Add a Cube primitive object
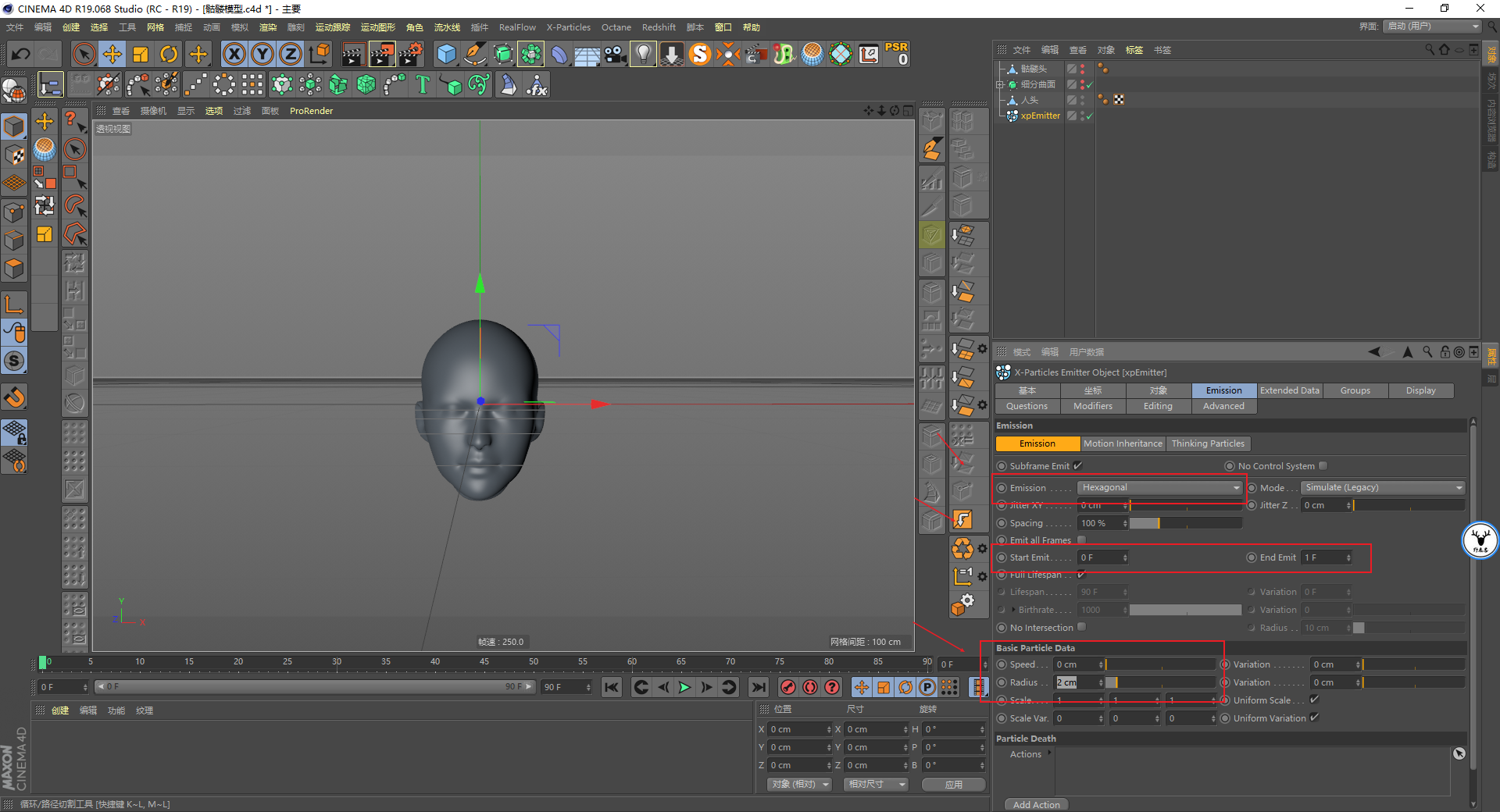The image size is (1500, 812). coord(446,54)
